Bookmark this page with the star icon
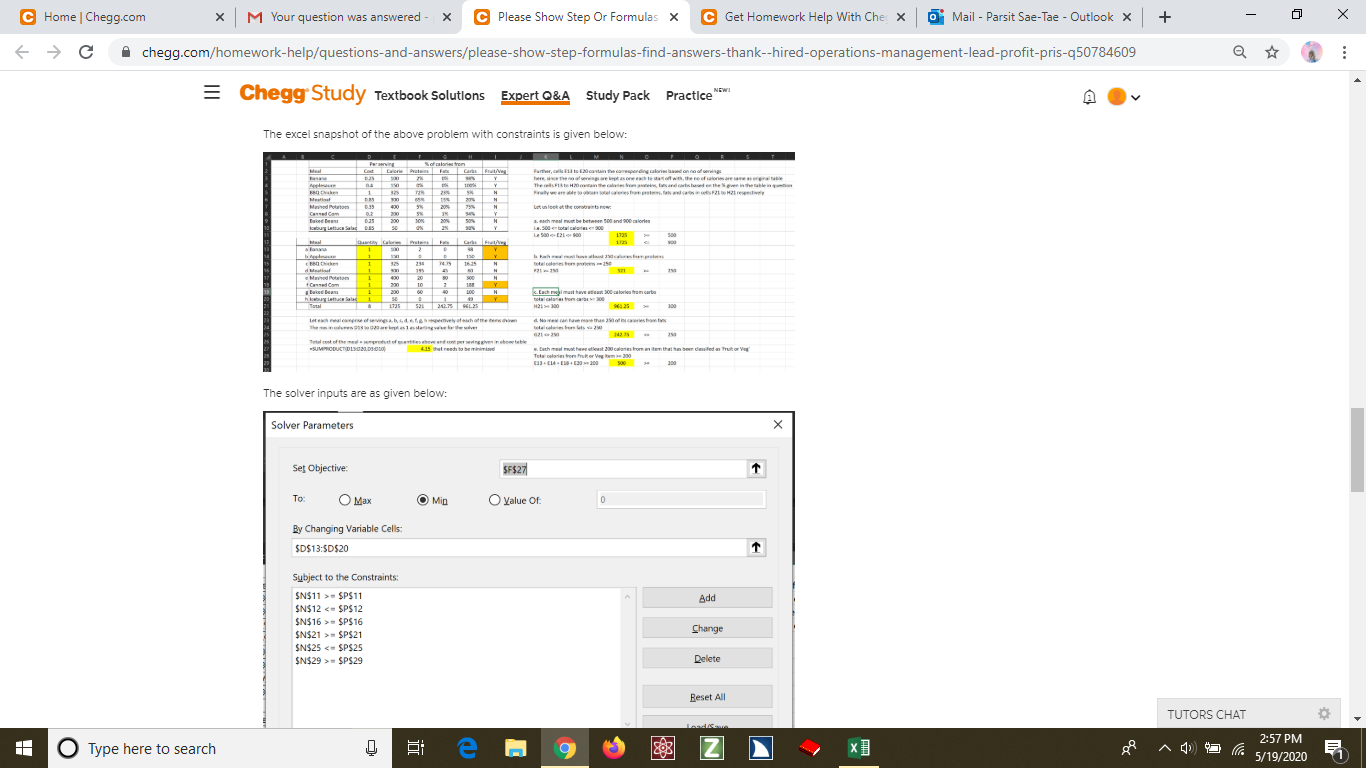This screenshot has width=1366, height=768. click(1272, 52)
